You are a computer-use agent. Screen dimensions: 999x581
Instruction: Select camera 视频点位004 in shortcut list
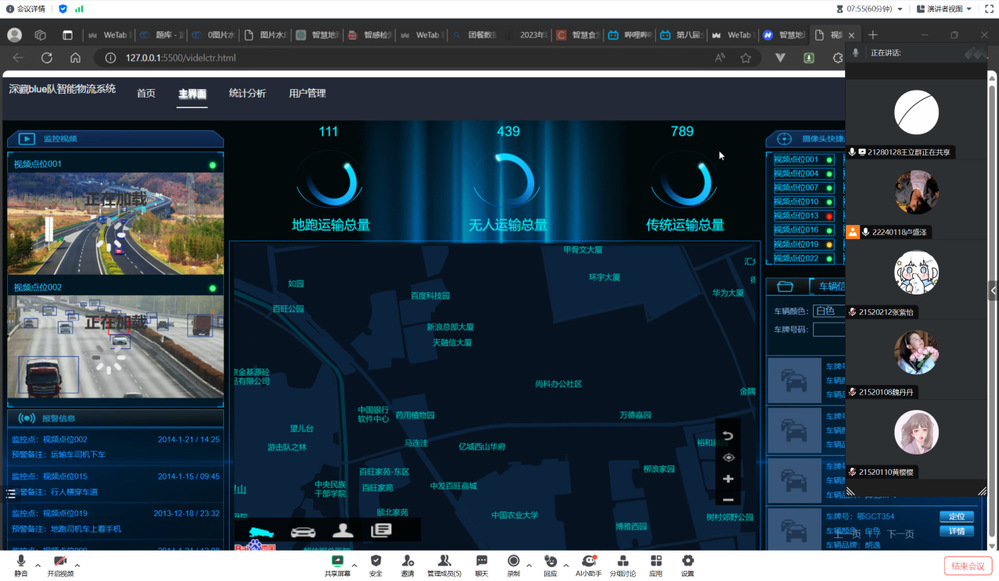(x=803, y=173)
